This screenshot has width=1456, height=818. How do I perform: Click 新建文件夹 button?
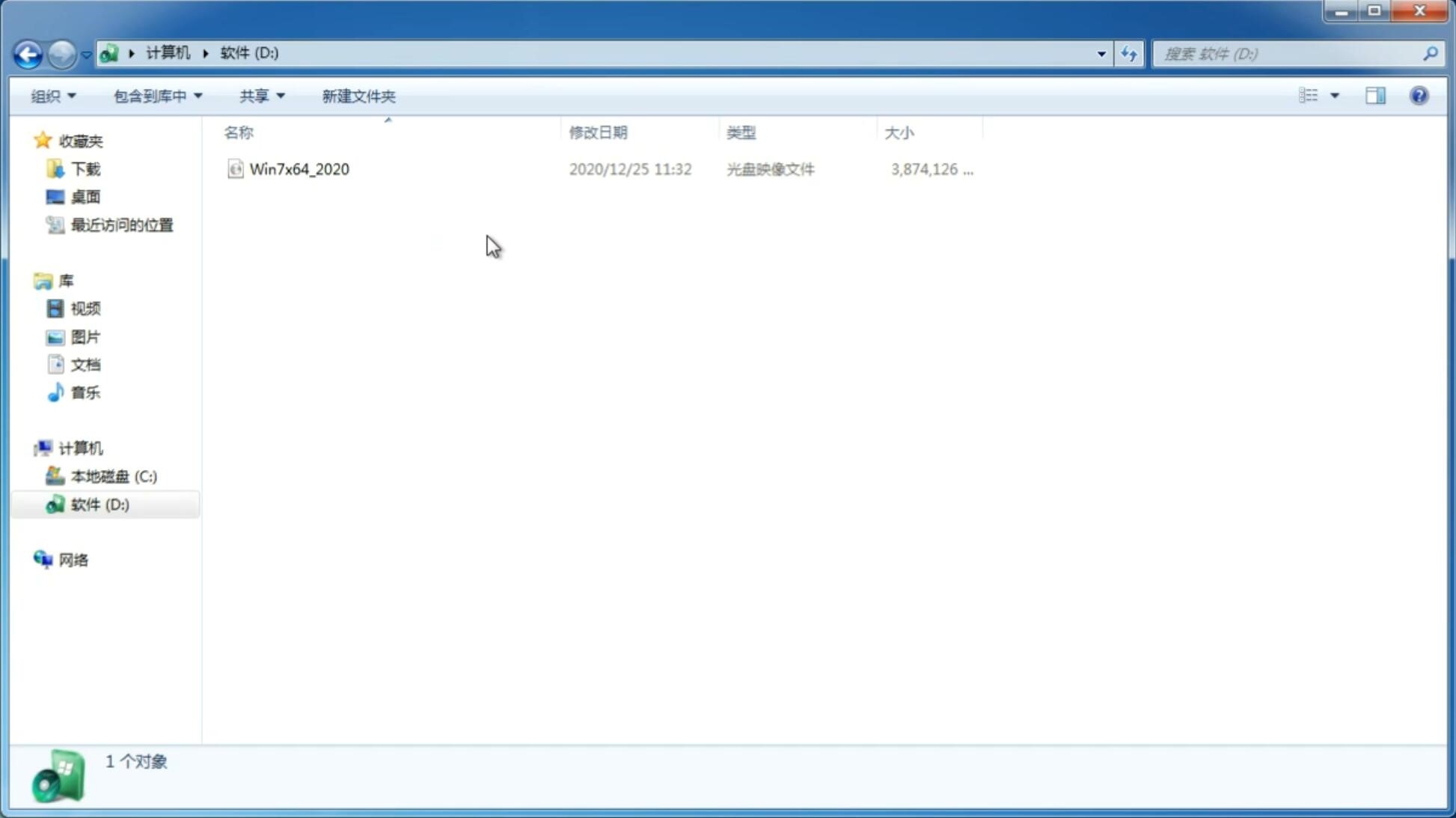pos(358,95)
